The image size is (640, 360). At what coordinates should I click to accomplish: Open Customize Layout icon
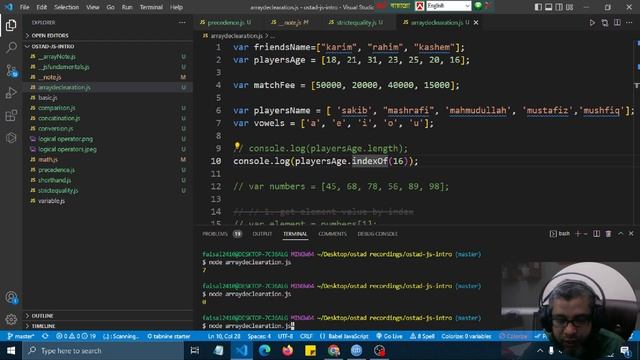[569, 7]
